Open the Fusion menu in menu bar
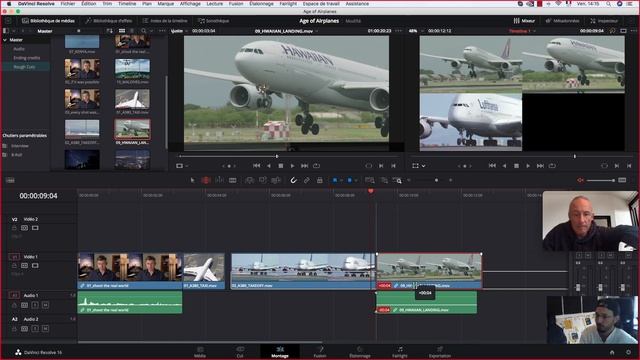This screenshot has height=360, width=640. pyautogui.click(x=236, y=4)
